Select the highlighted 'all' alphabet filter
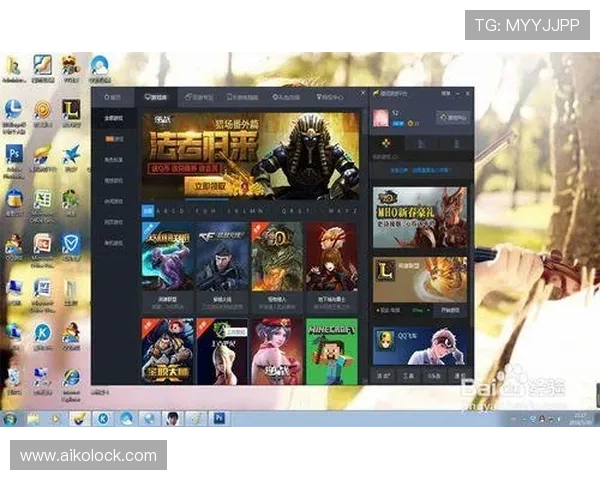Viewport: 600px width, 480px height. 148,211
